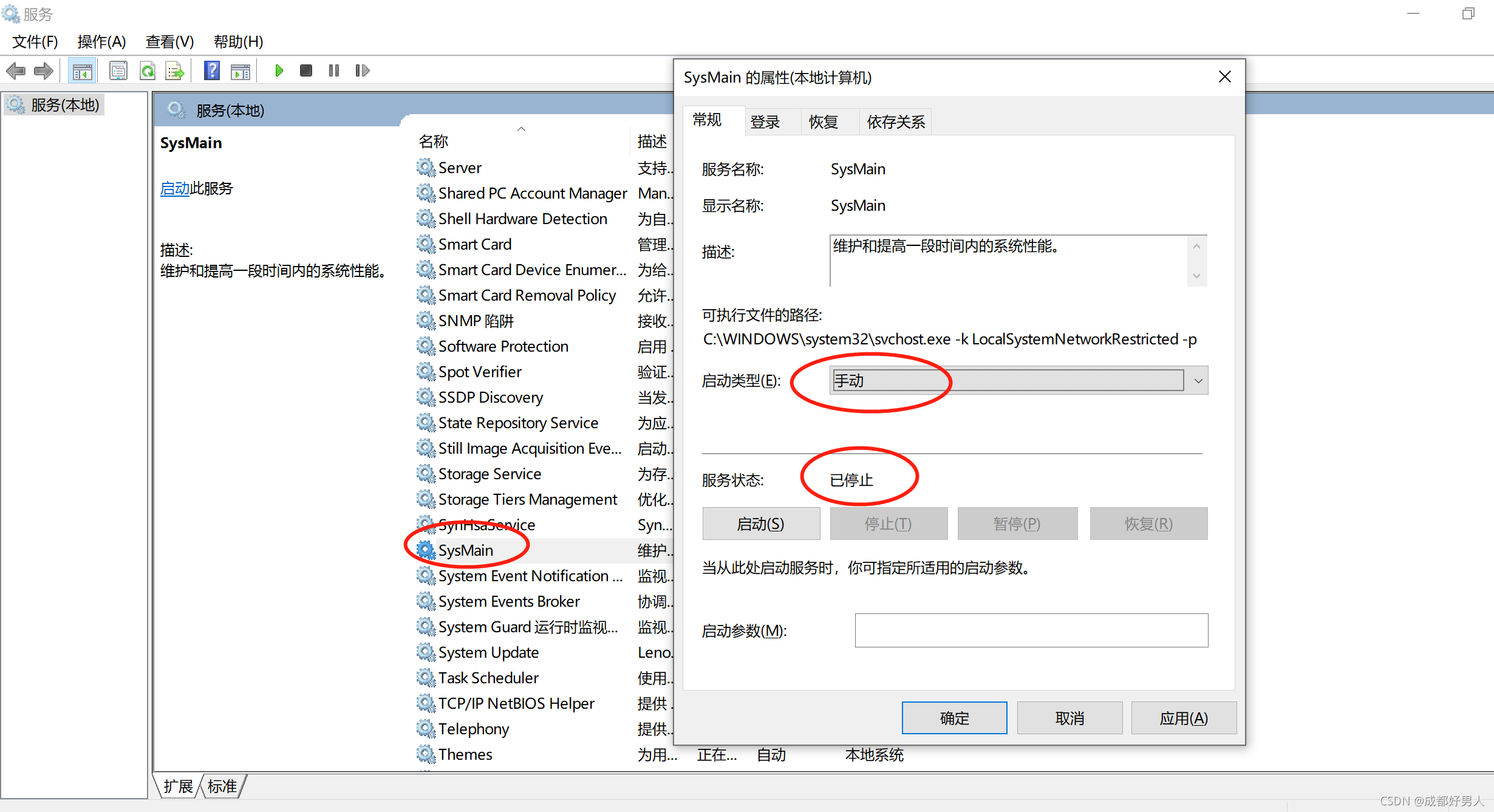Expand the 启动类型 startup type dropdown

[1198, 381]
